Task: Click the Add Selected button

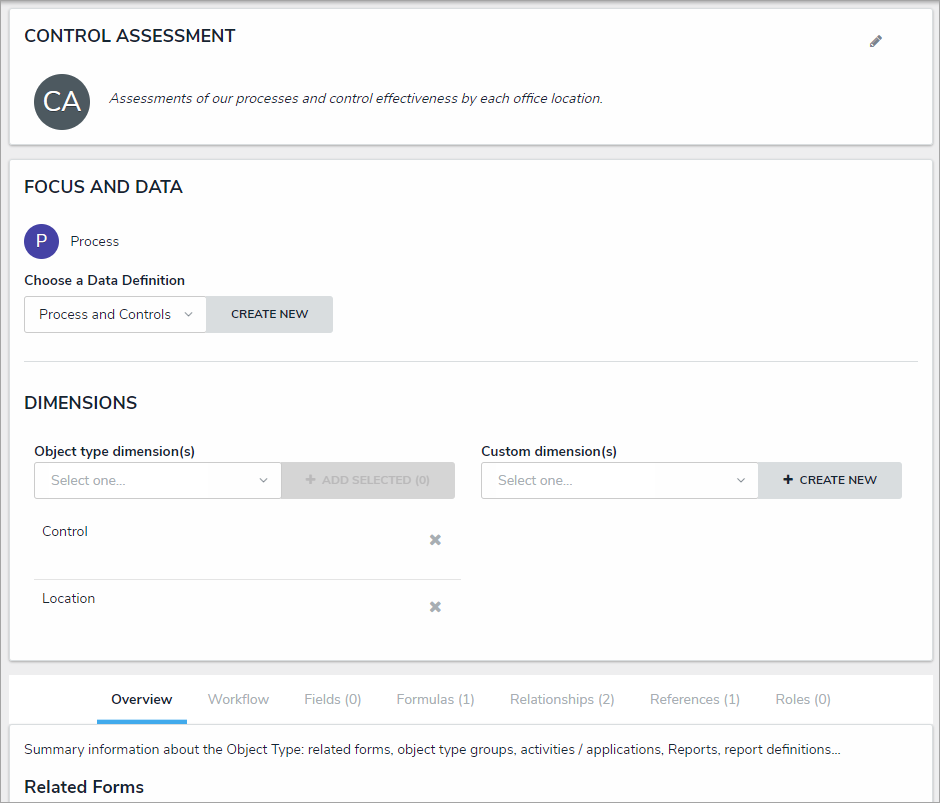Action: 368,480
